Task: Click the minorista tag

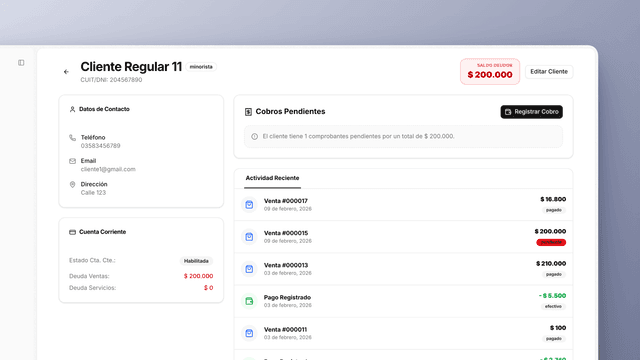Action: (201, 67)
